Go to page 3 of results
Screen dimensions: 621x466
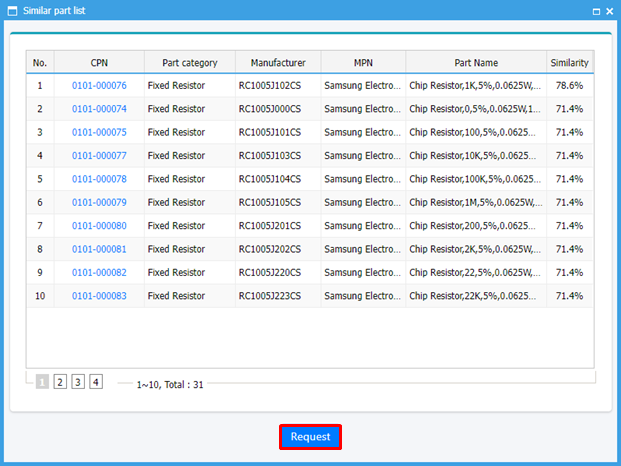pyautogui.click(x=78, y=382)
